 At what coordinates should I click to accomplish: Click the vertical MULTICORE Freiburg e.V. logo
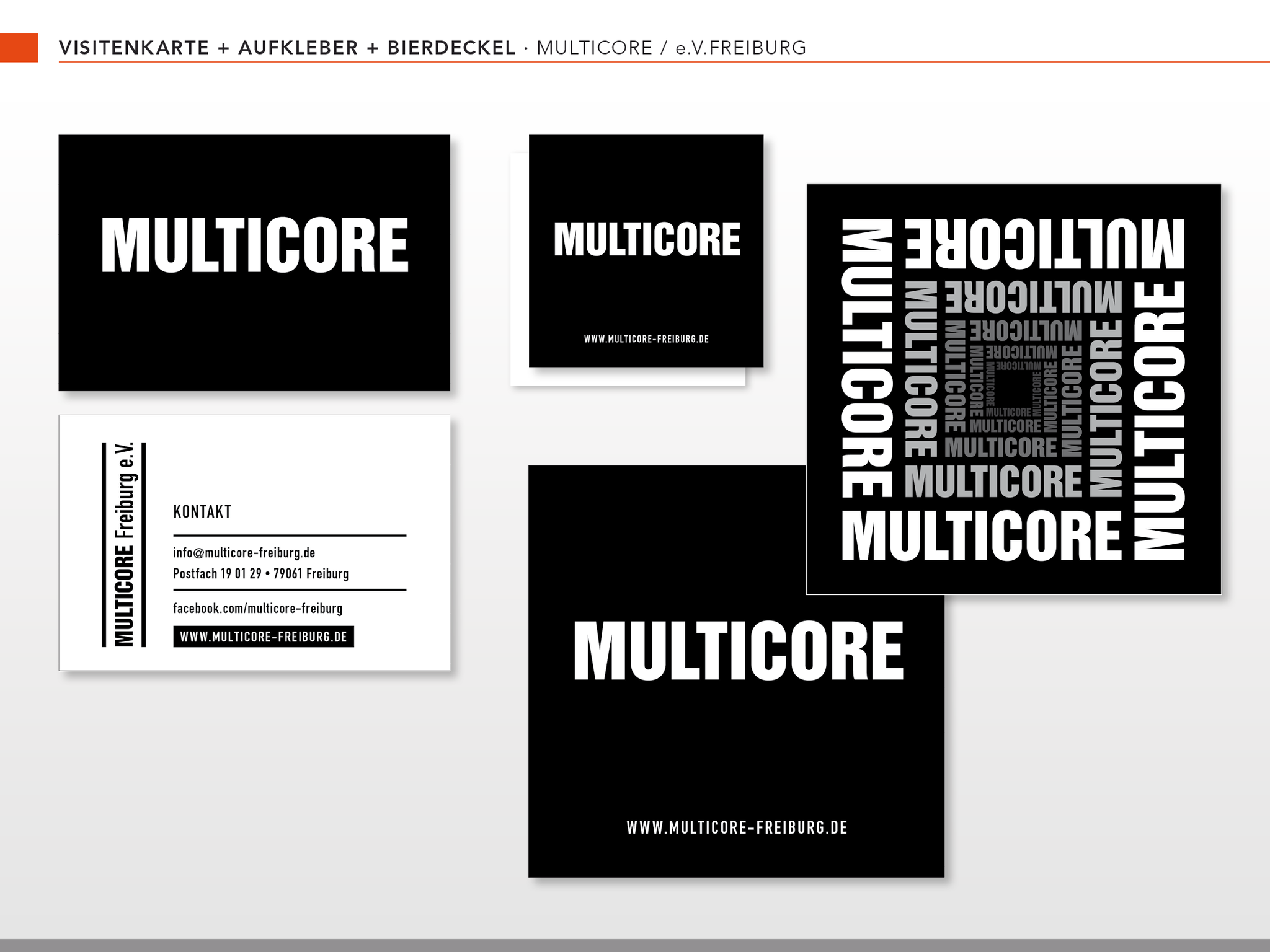click(x=124, y=544)
